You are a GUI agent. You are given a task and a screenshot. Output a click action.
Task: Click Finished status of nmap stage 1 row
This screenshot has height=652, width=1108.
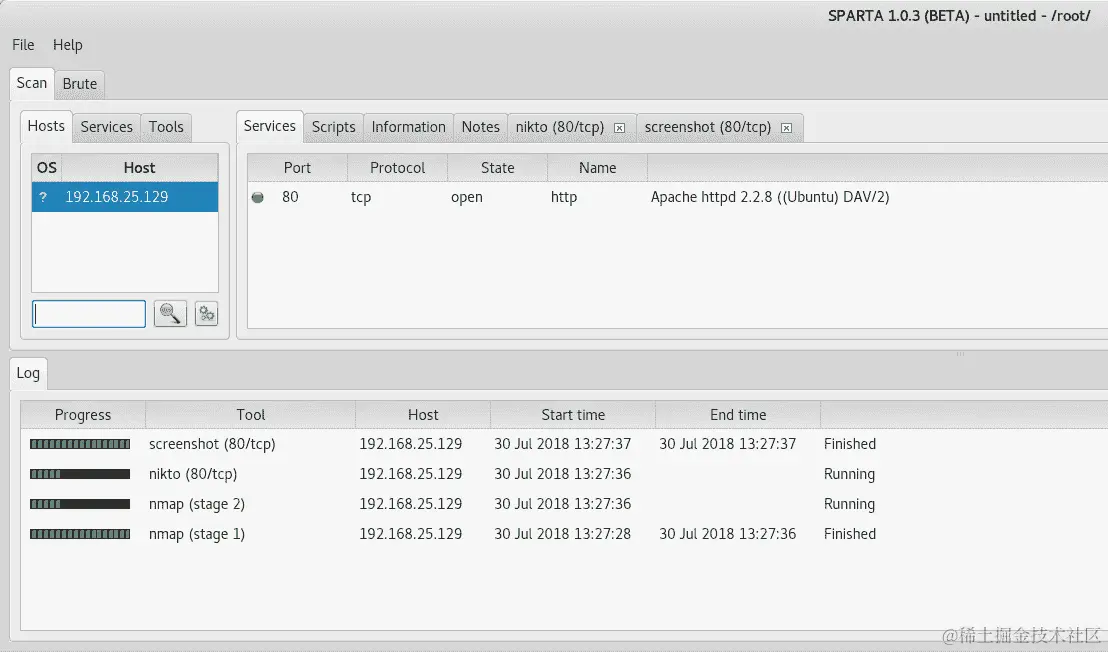click(x=850, y=534)
